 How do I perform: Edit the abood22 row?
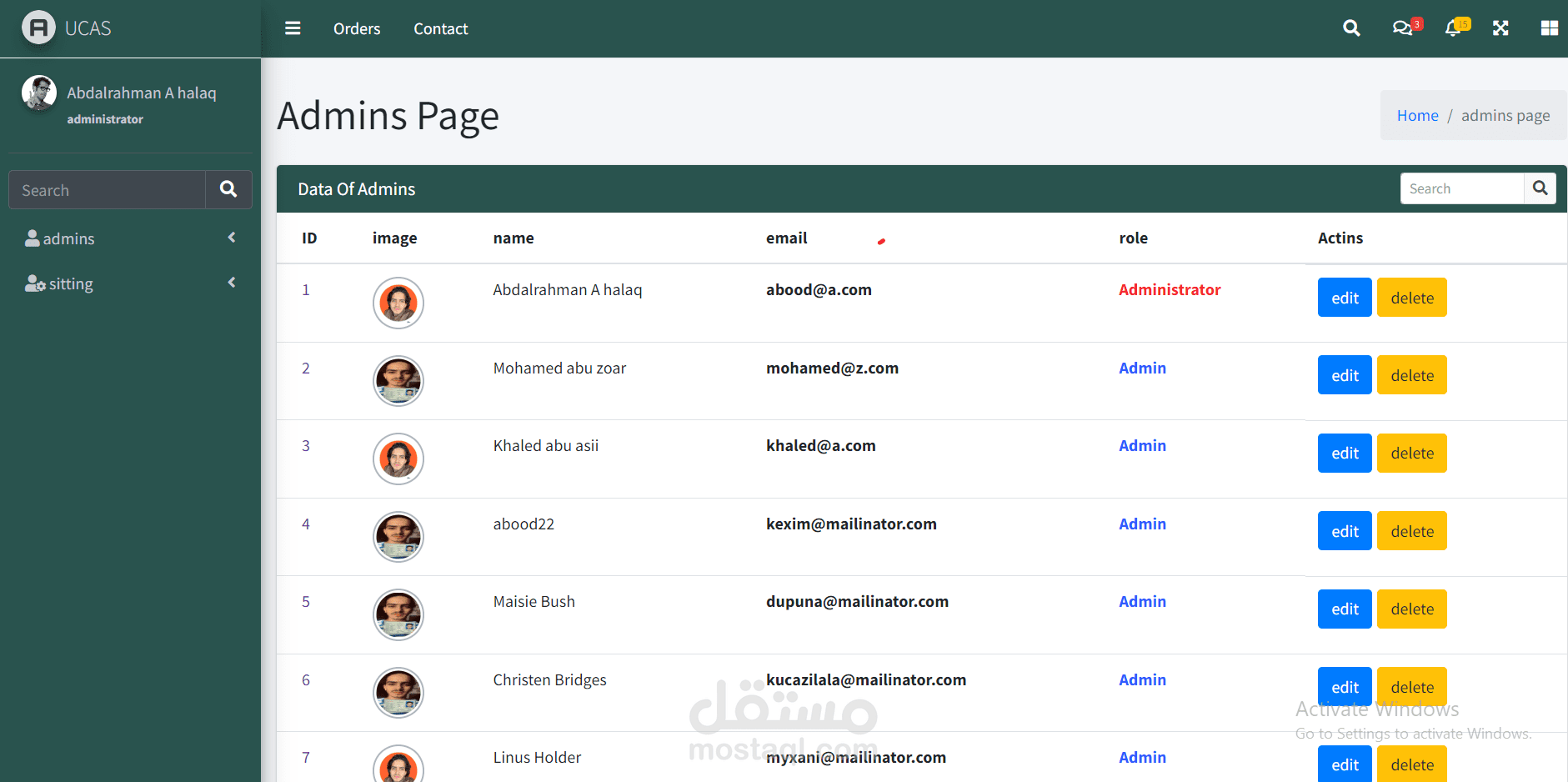pos(1345,531)
